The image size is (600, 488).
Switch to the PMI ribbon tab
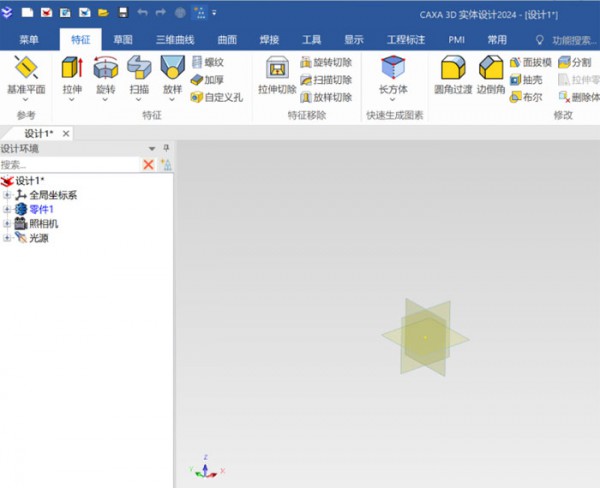point(456,40)
